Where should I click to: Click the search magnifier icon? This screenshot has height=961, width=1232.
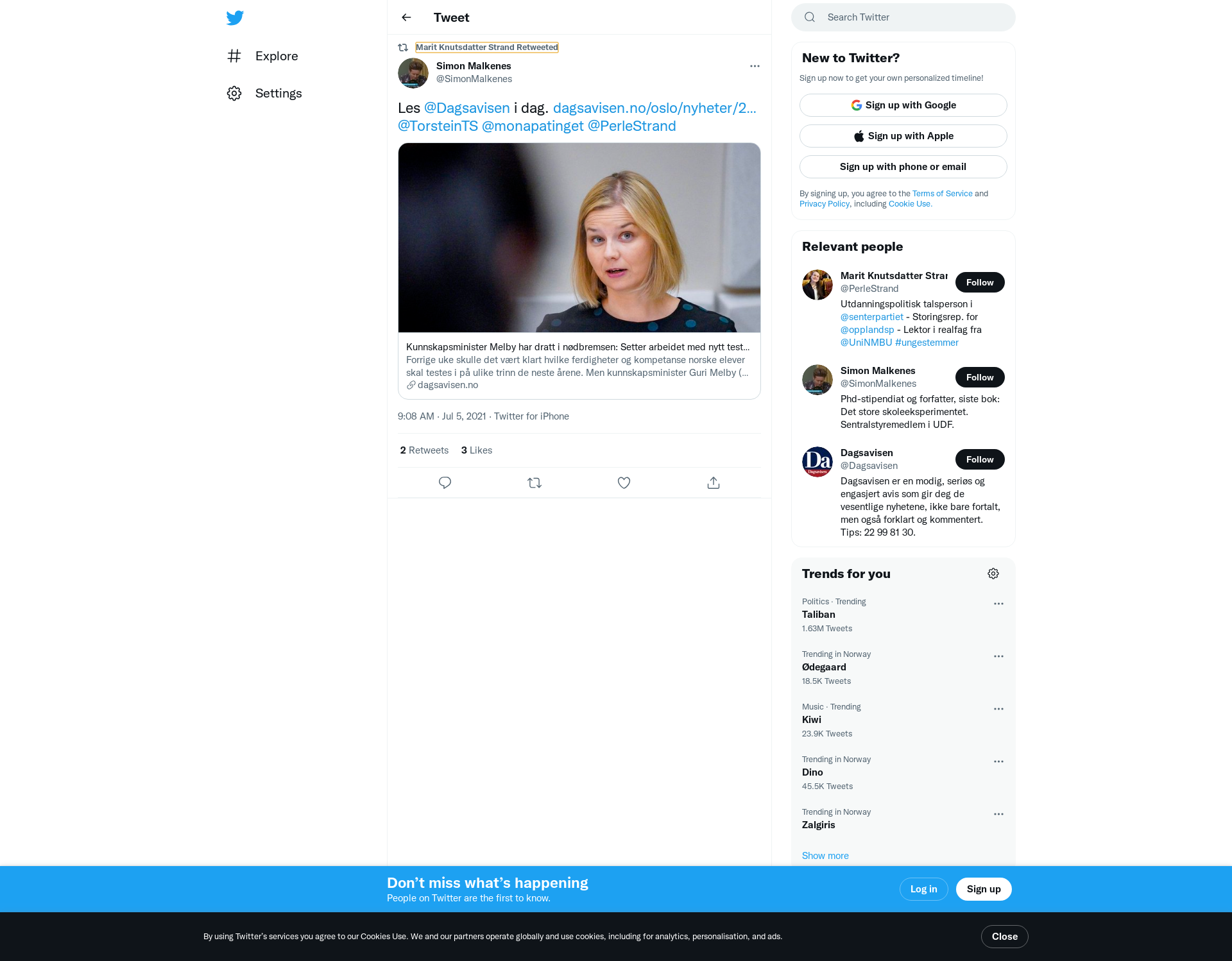tap(810, 17)
